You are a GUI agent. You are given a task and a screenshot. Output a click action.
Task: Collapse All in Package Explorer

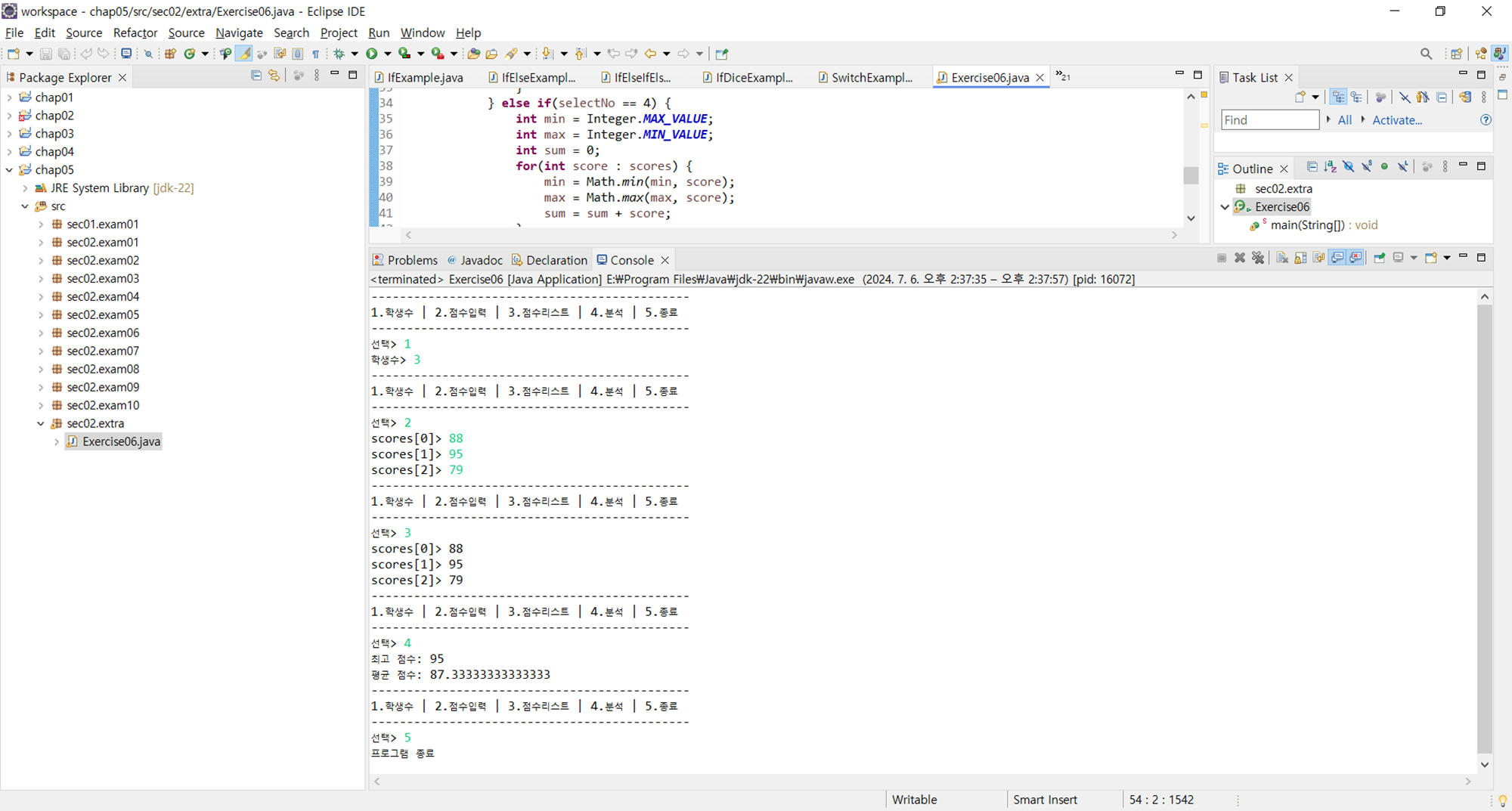point(256,76)
